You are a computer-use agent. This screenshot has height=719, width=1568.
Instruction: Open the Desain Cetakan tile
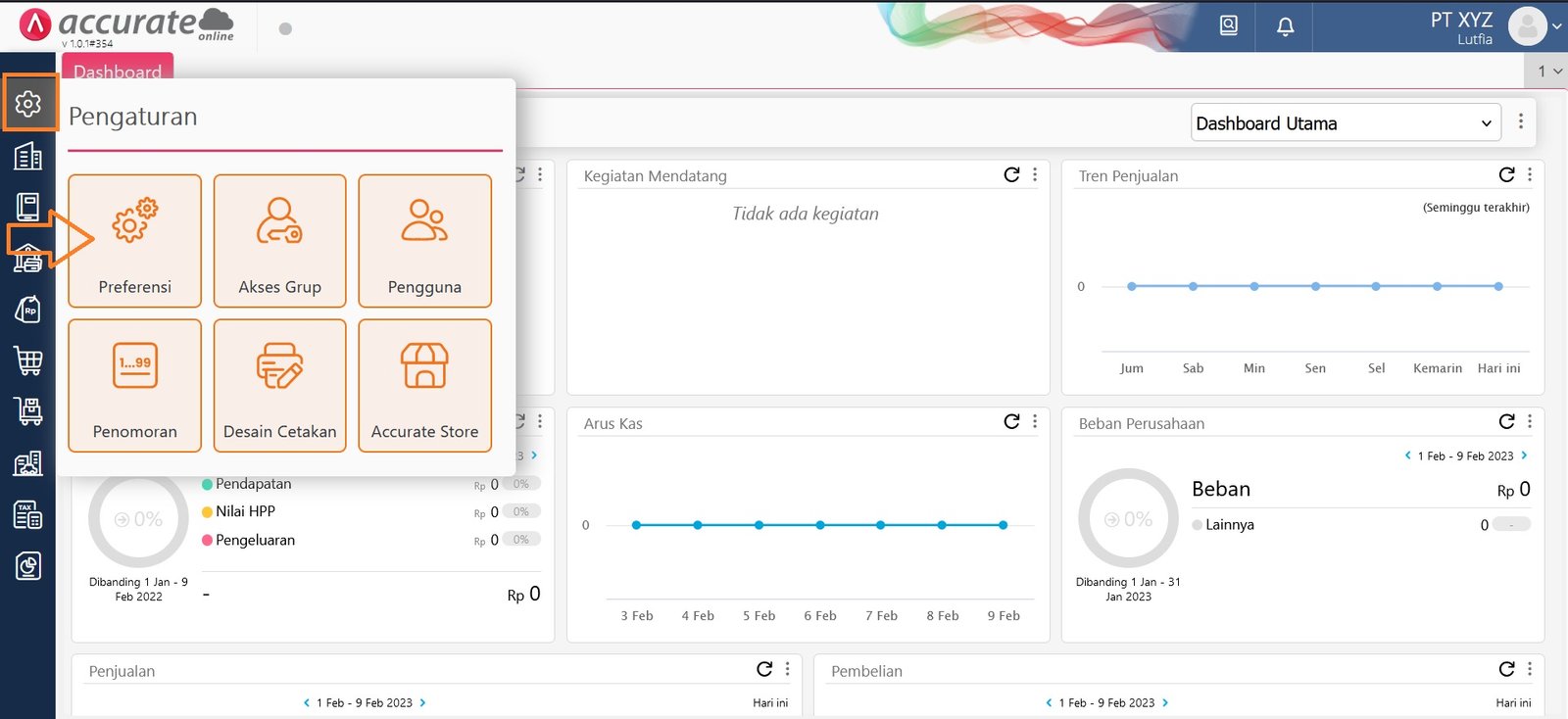click(x=279, y=385)
